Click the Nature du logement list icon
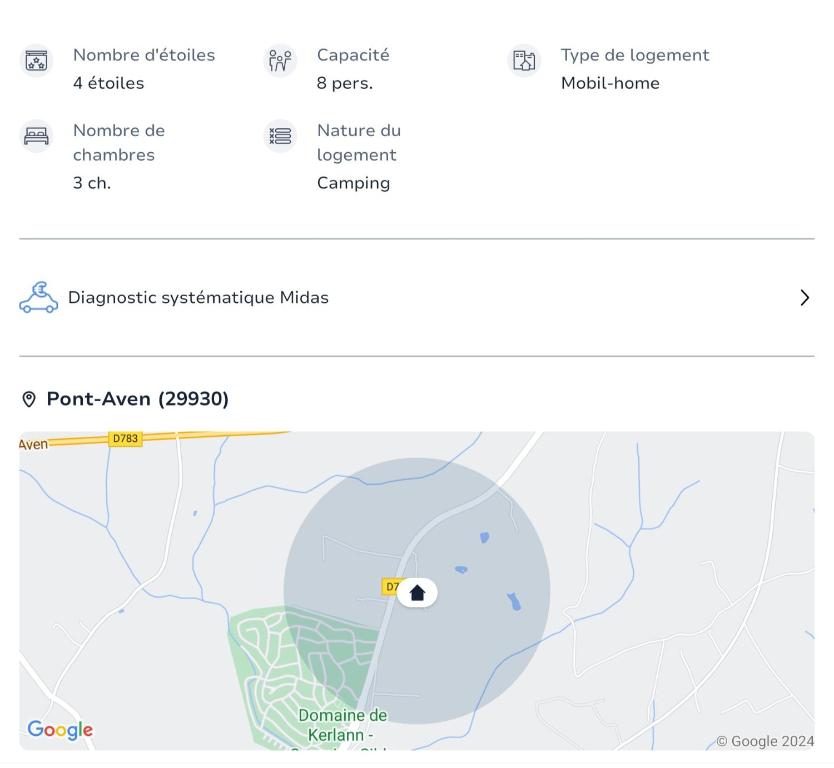The width and height of the screenshot is (834, 768). (x=280, y=136)
